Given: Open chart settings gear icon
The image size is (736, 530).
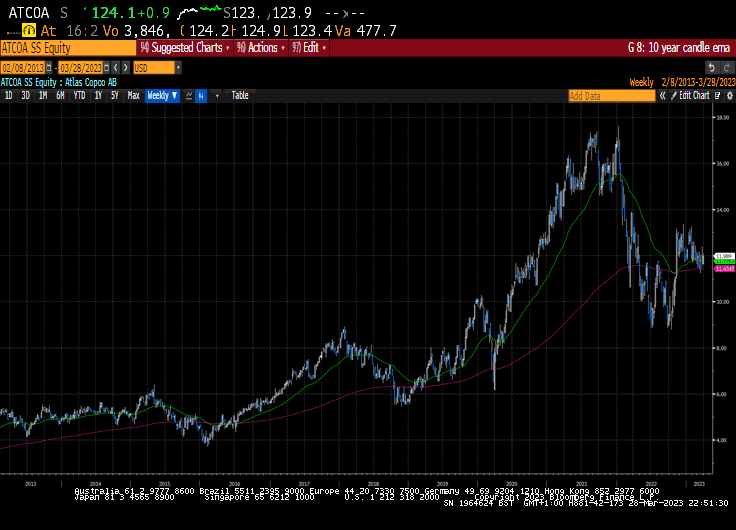Looking at the screenshot, I should pyautogui.click(x=729, y=96).
